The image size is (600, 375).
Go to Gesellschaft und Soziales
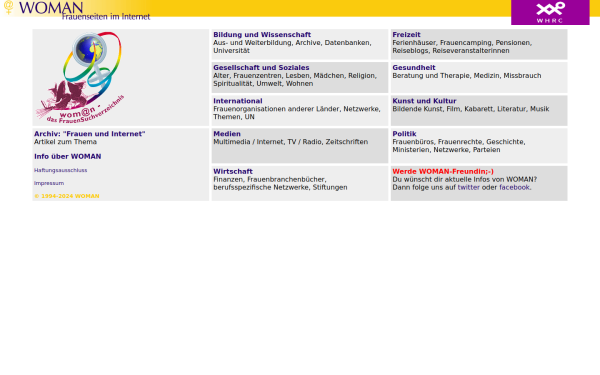(261, 68)
